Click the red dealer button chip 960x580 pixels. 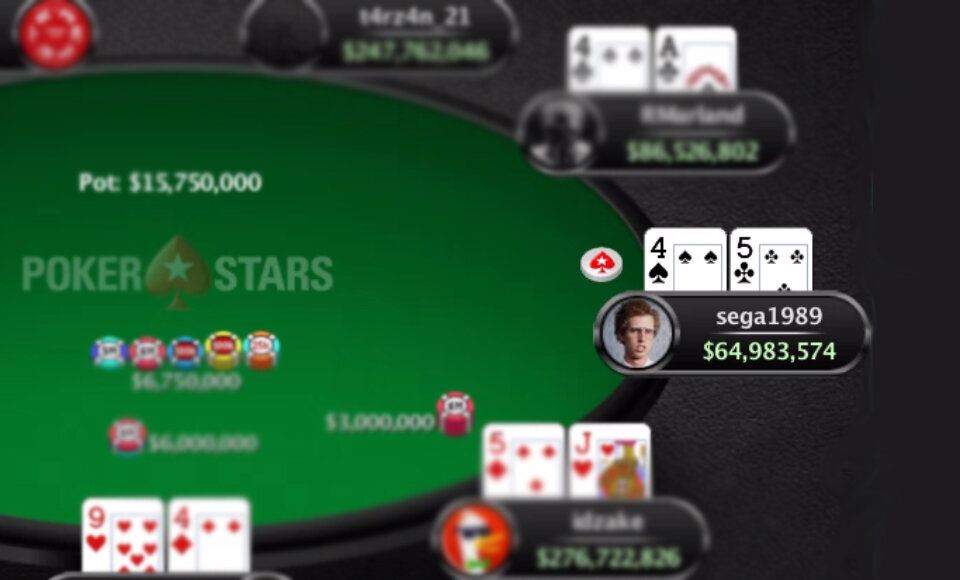601,265
